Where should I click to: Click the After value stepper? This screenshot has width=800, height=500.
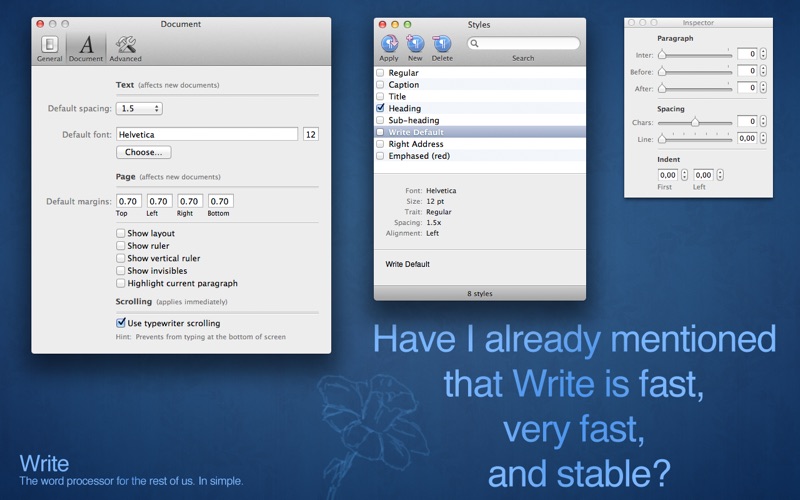click(763, 87)
